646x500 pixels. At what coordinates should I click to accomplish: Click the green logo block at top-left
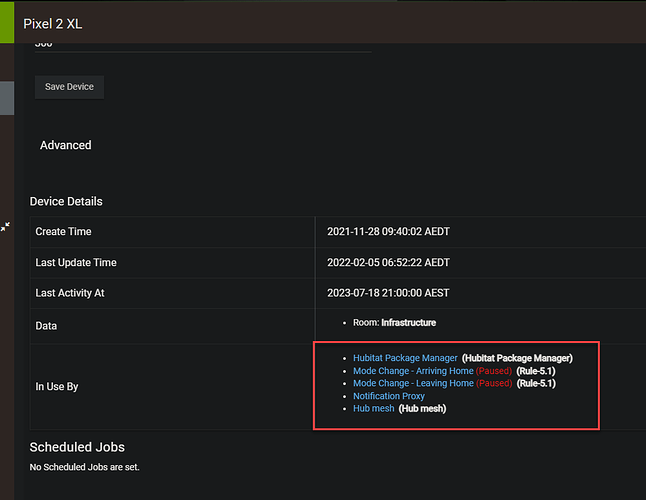point(6,20)
